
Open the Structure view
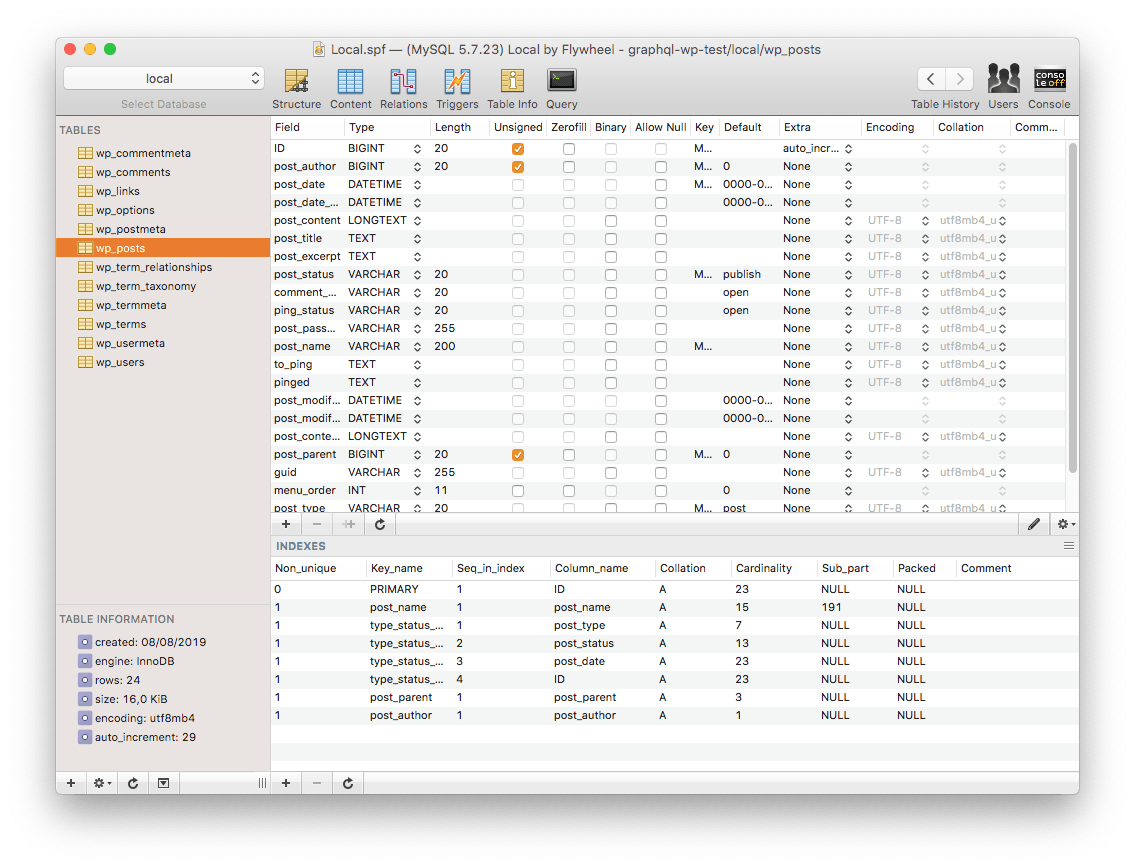point(296,88)
